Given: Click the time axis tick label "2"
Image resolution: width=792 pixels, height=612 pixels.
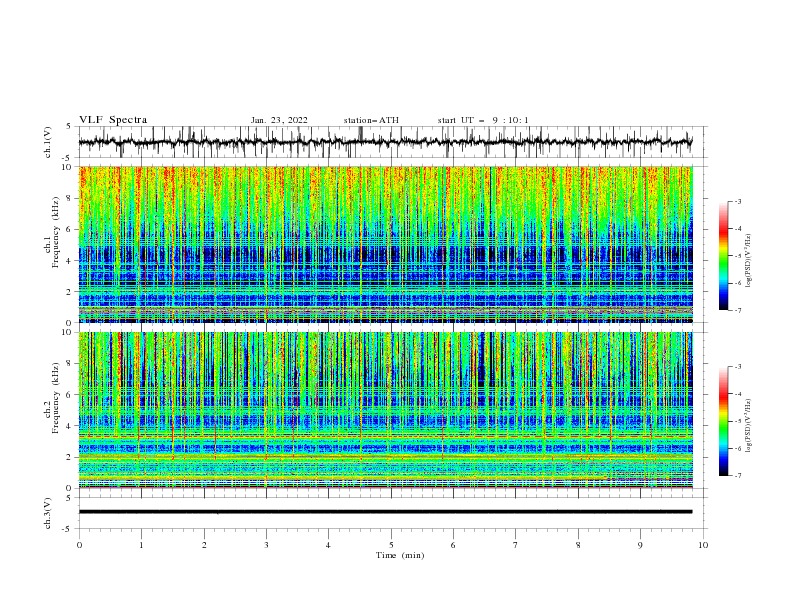Looking at the screenshot, I should pos(204,545).
